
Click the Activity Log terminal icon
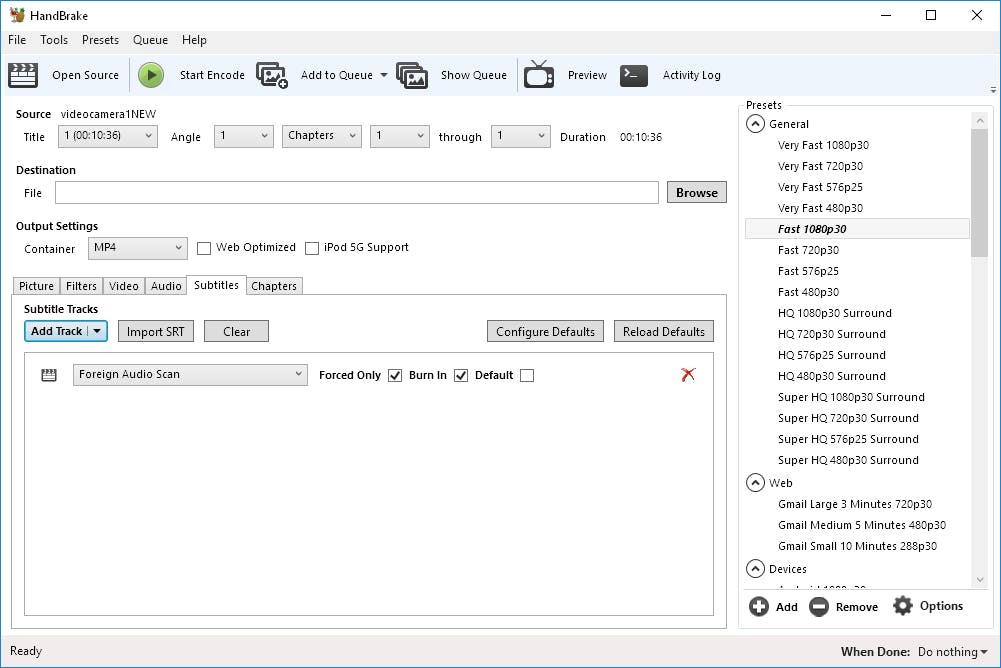tap(634, 75)
